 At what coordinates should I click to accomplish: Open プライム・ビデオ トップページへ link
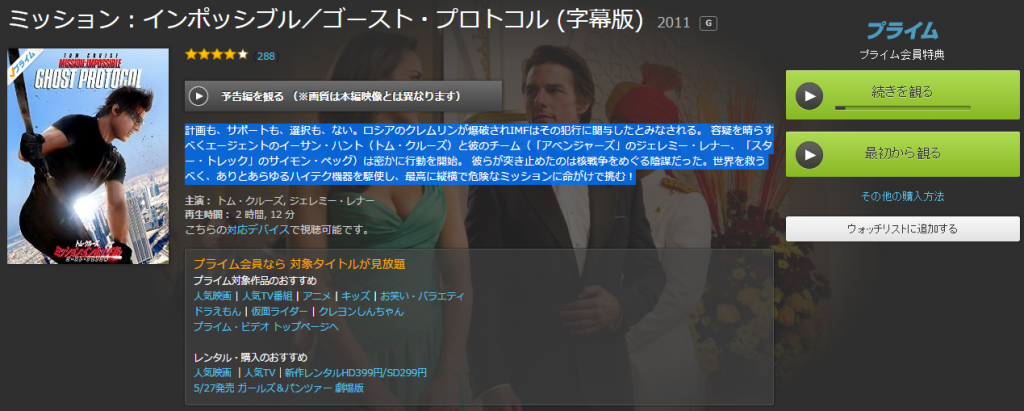point(266,326)
